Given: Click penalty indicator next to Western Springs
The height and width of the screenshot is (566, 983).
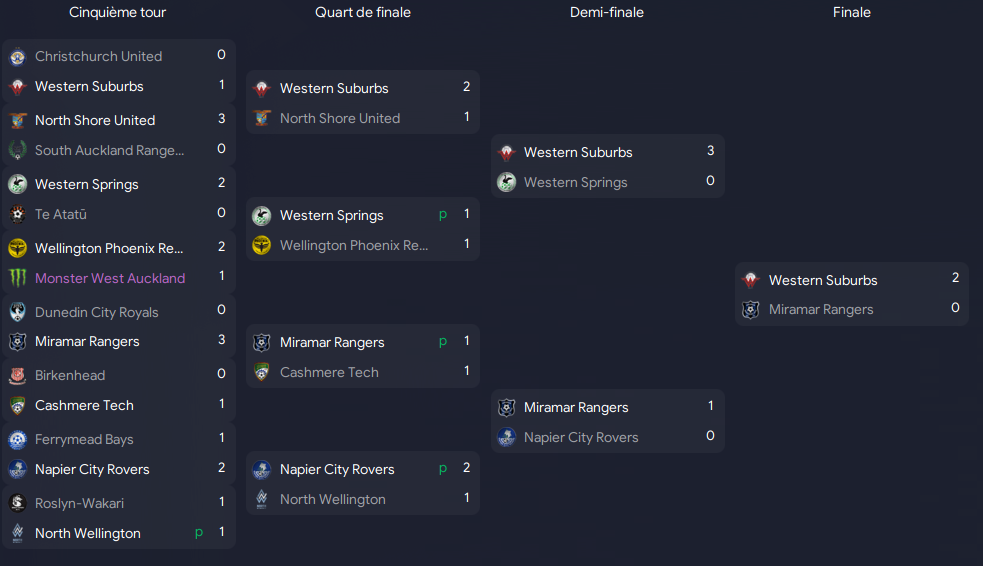Looking at the screenshot, I should tap(443, 215).
